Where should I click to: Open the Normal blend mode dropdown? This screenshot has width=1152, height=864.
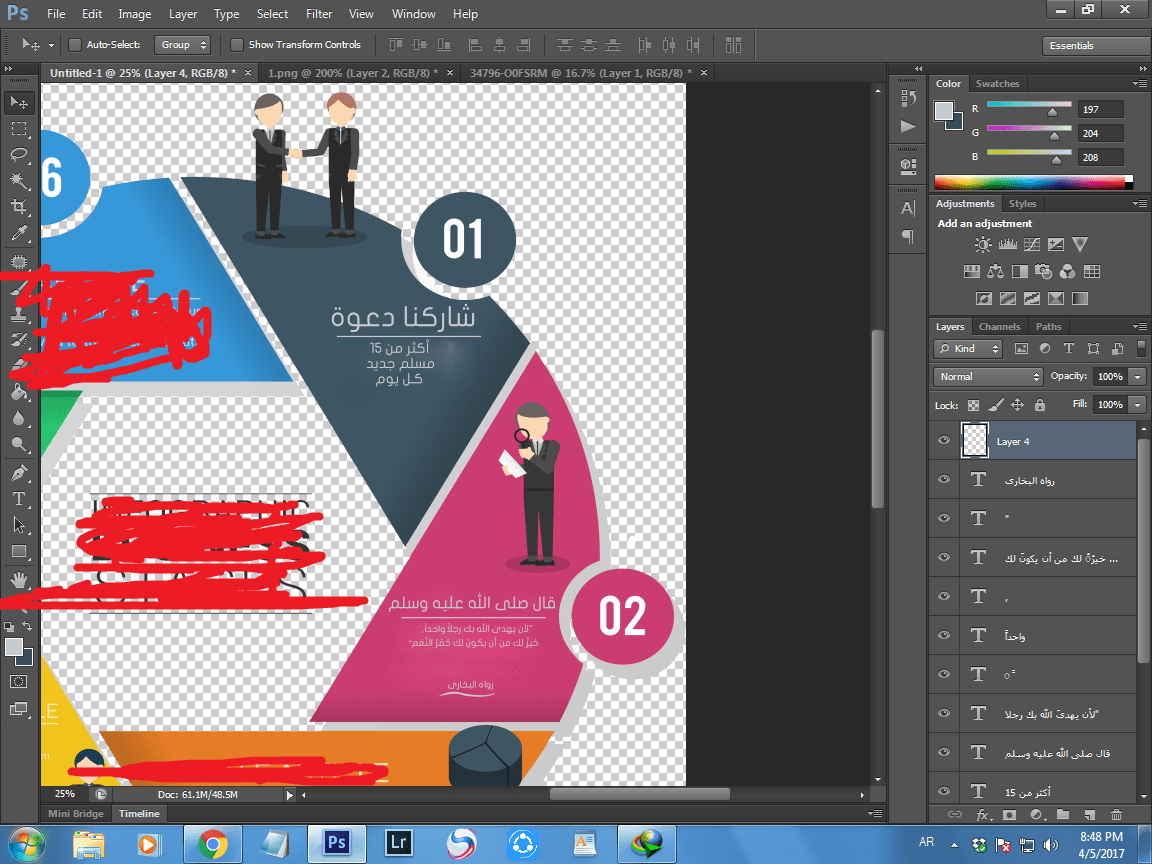point(988,377)
